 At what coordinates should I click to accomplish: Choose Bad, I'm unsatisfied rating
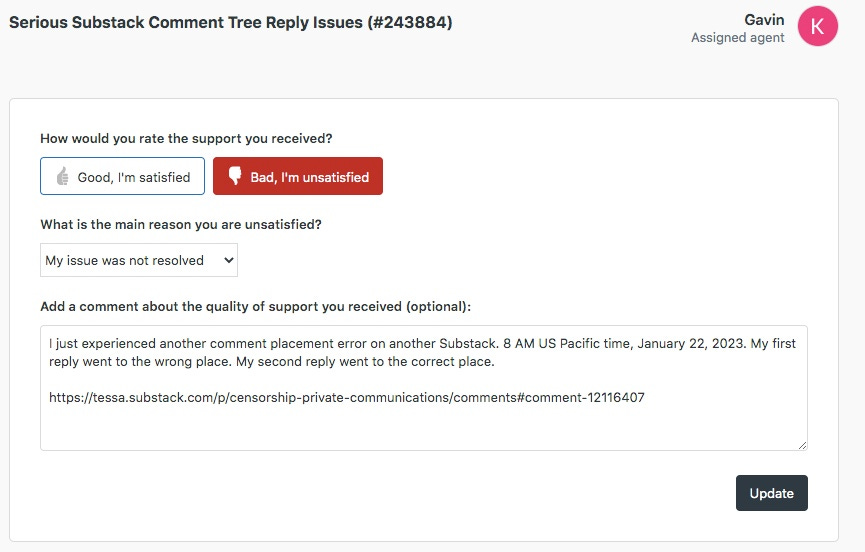coord(298,176)
